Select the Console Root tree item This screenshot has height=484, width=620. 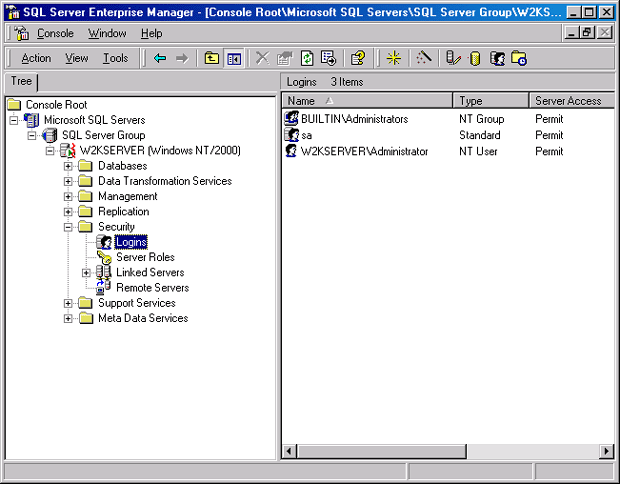point(56,105)
